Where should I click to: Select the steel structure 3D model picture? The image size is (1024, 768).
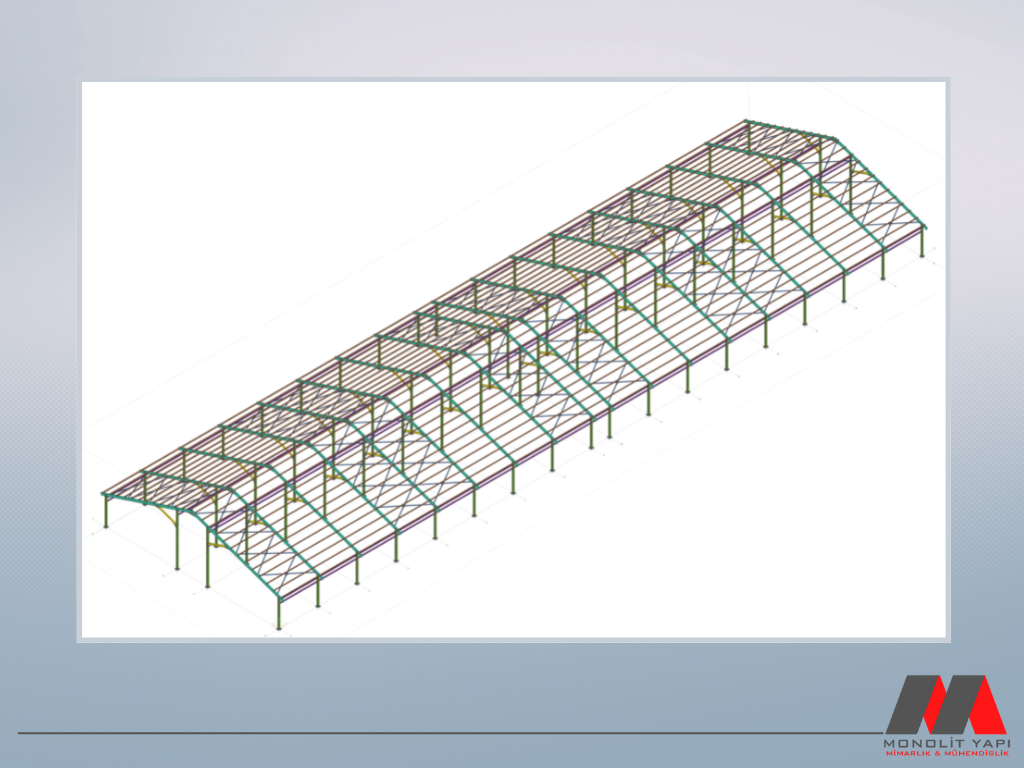click(513, 360)
